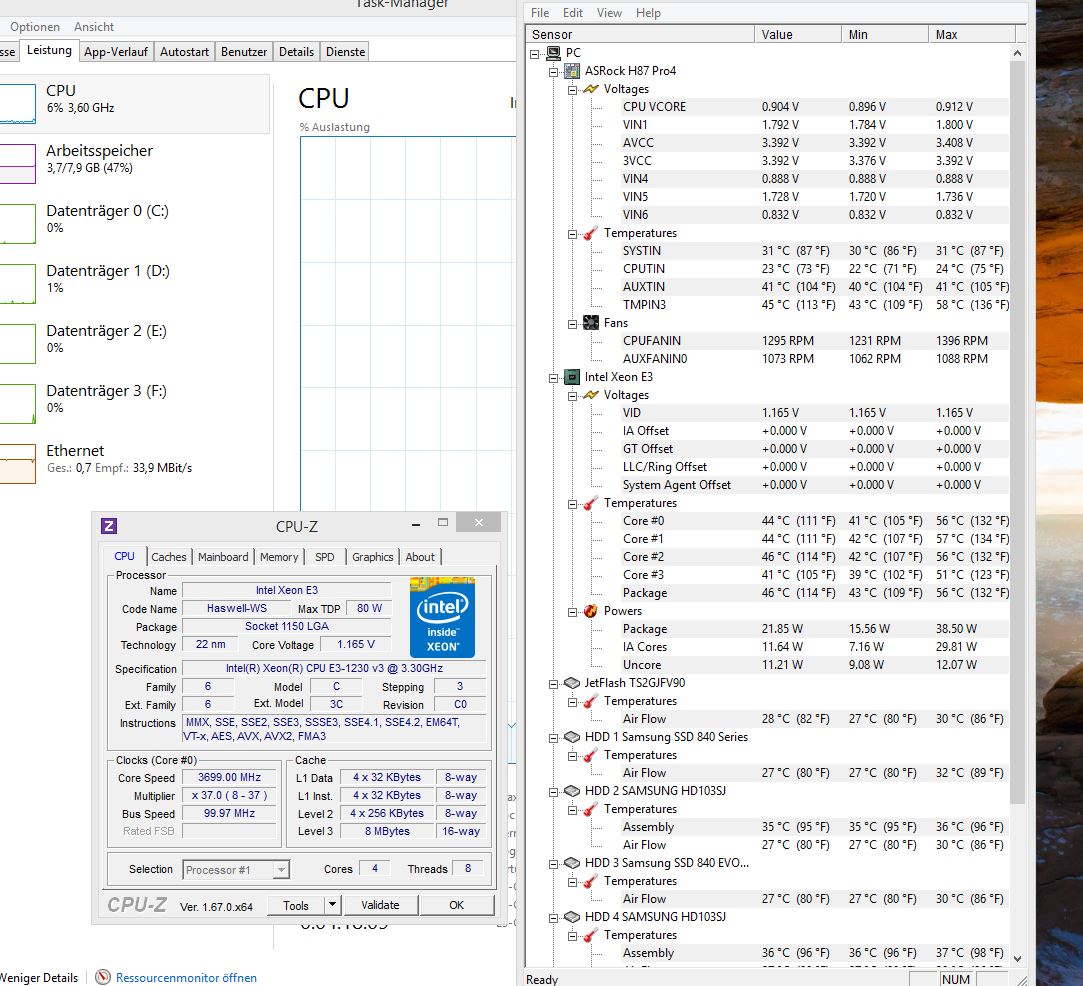Open the Processor #1 selection dropdown in CPU-Z
The height and width of the screenshot is (986, 1083).
click(x=280, y=869)
